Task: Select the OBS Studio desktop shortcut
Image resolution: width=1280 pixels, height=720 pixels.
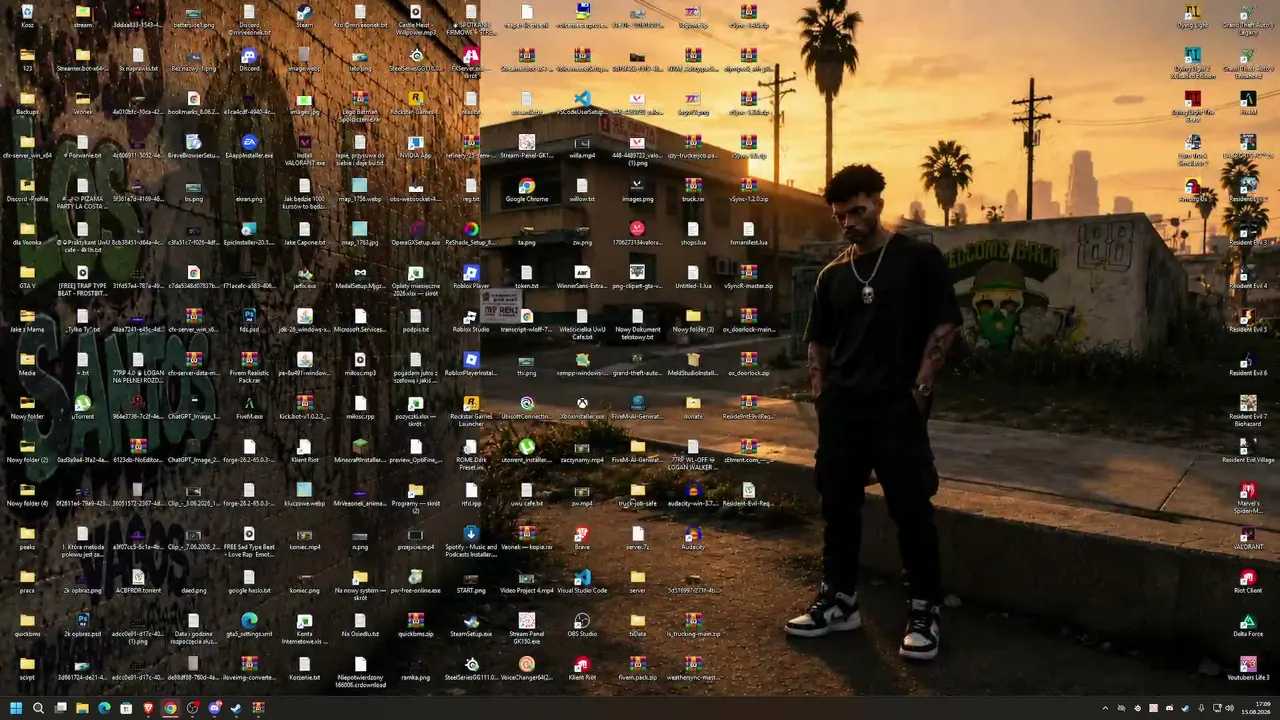Action: 582,625
